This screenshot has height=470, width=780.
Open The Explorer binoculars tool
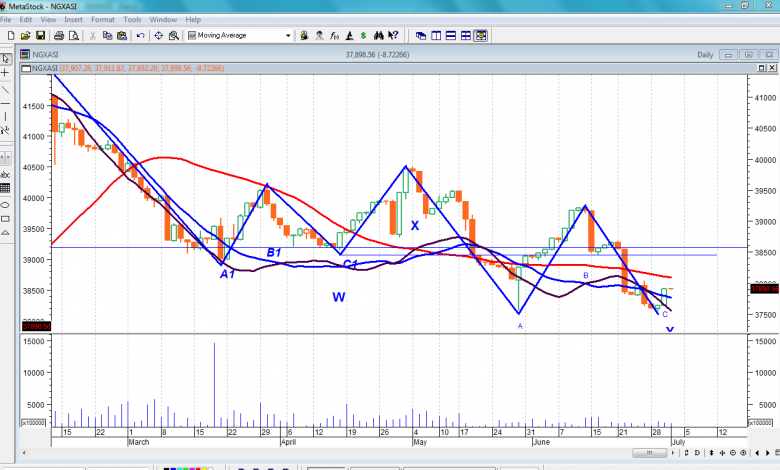click(379, 35)
